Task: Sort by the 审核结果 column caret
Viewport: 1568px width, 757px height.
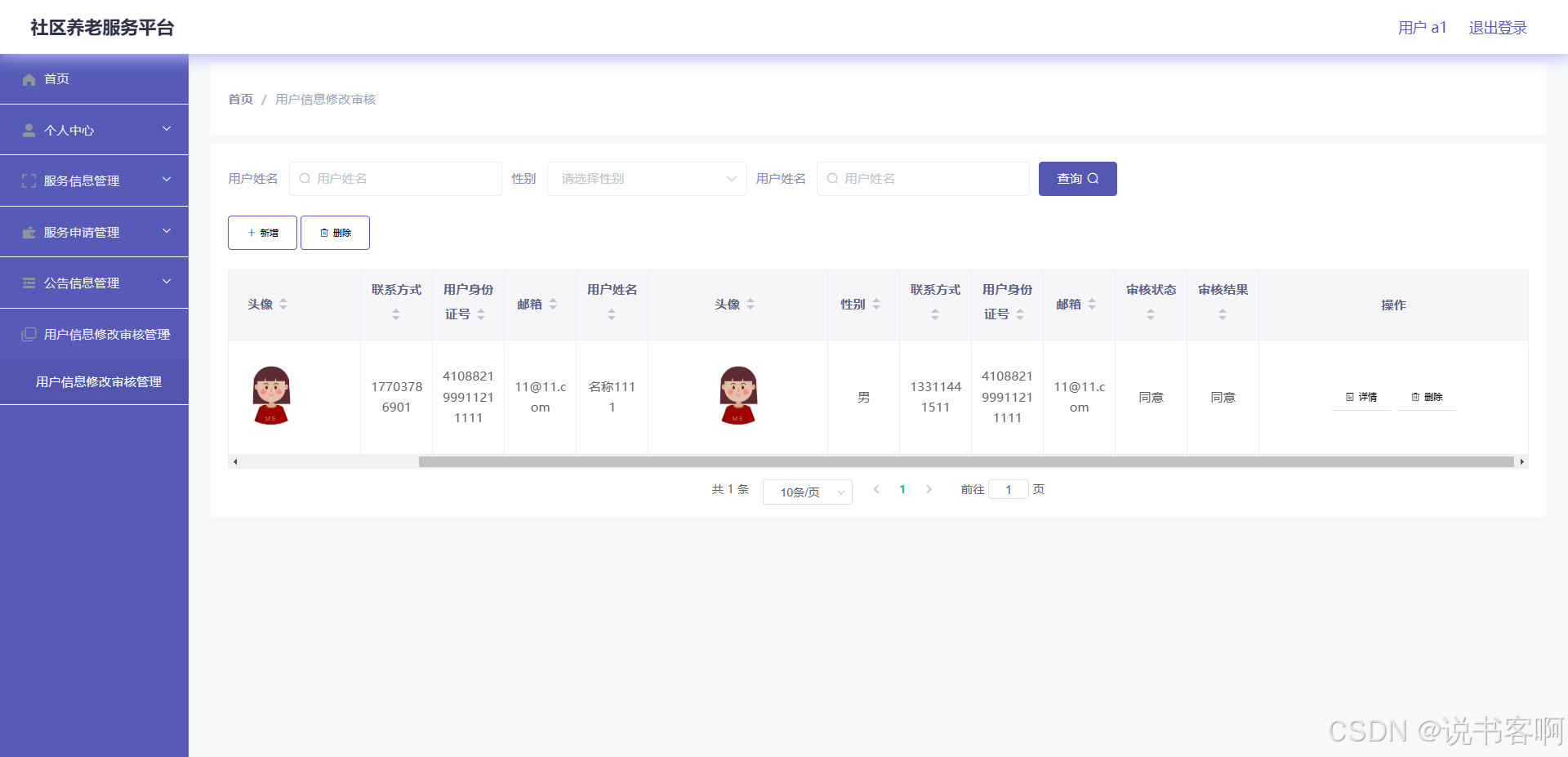Action: pyautogui.click(x=1223, y=314)
